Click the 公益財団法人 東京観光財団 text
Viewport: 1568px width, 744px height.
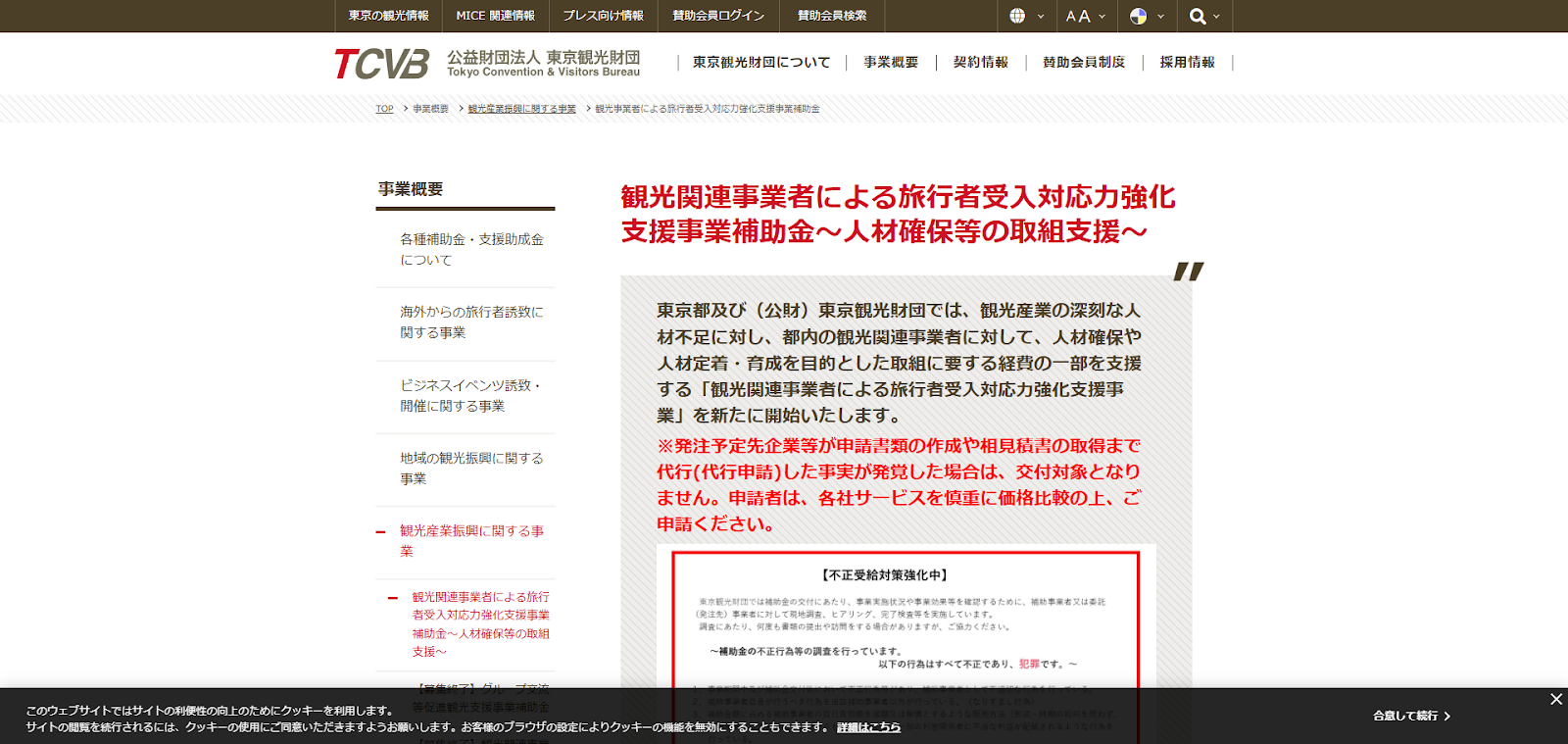[x=544, y=58]
